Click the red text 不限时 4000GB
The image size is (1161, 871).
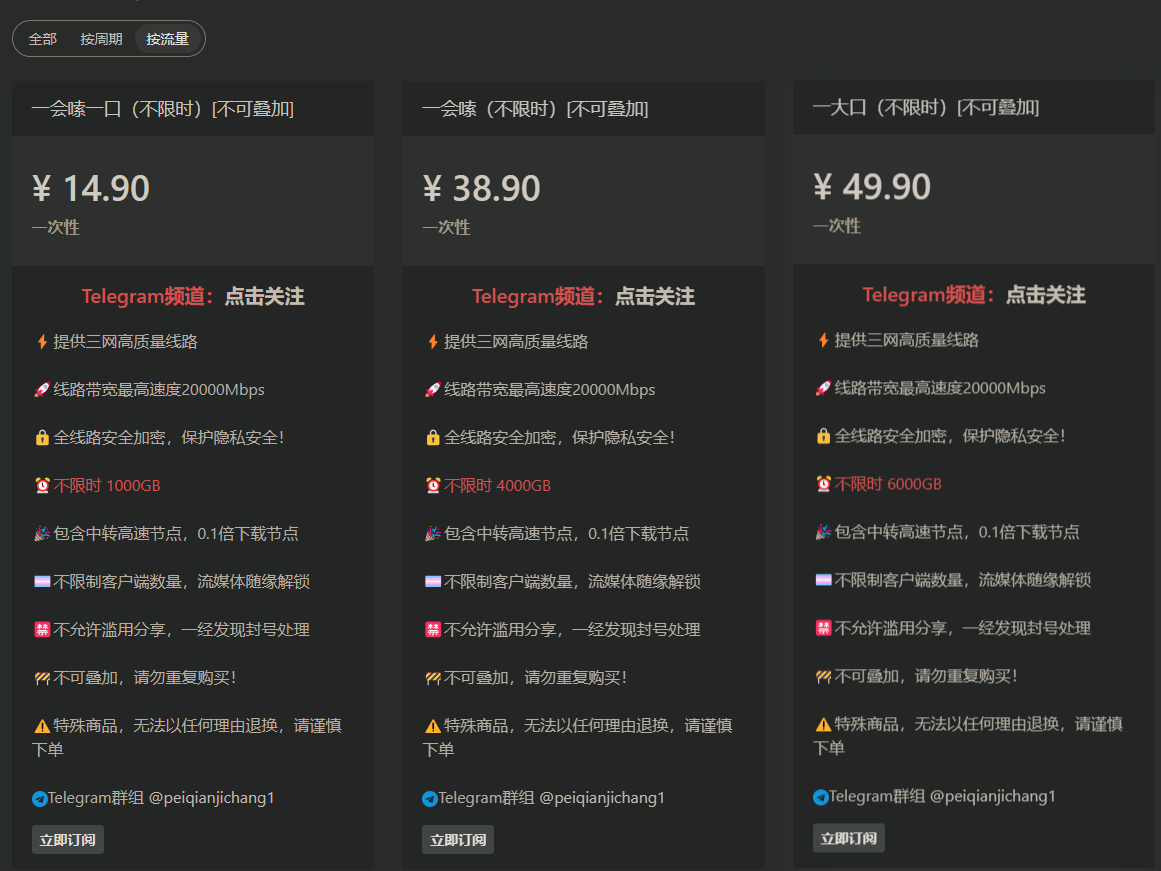click(498, 486)
